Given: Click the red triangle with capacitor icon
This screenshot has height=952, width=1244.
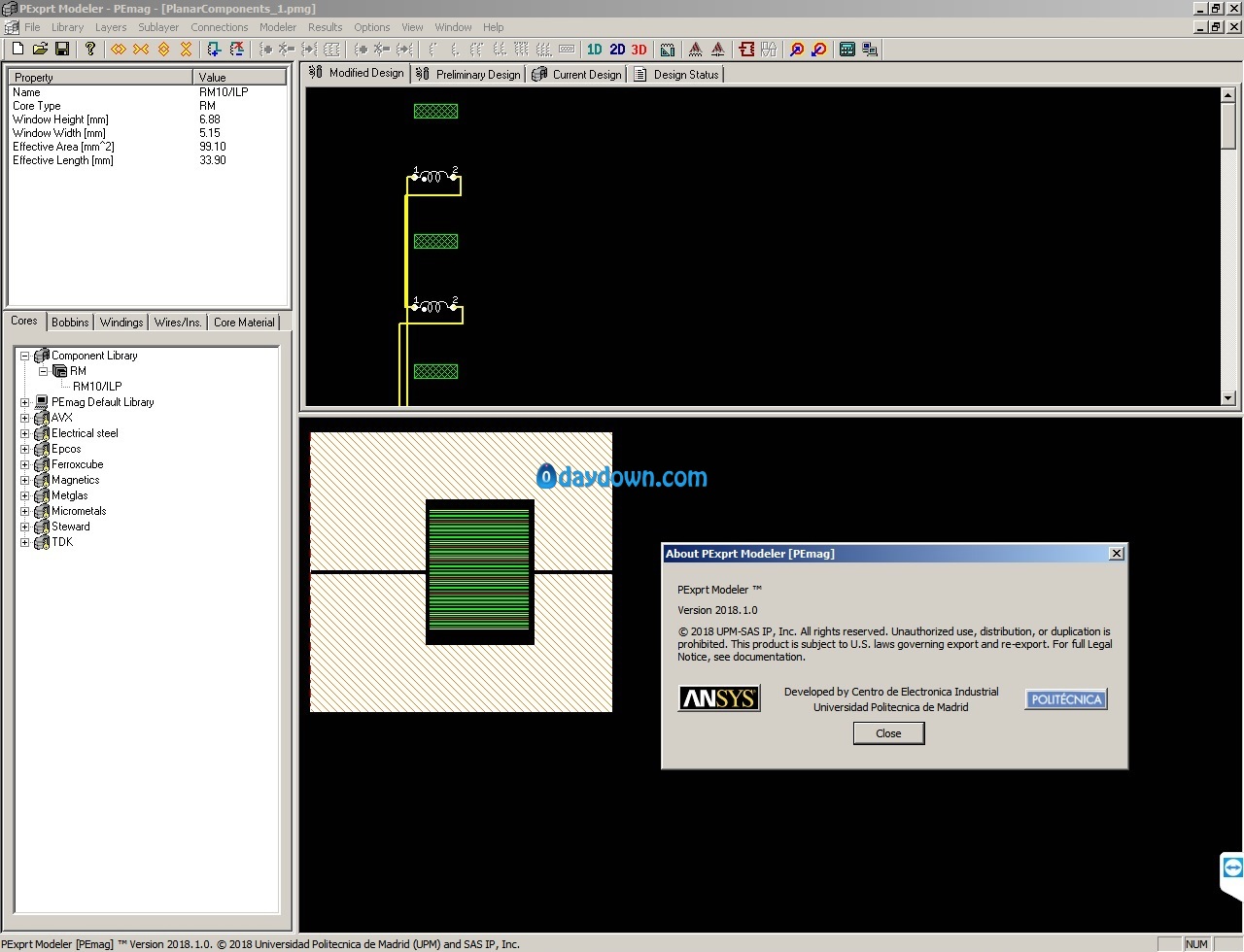Looking at the screenshot, I should click(717, 49).
